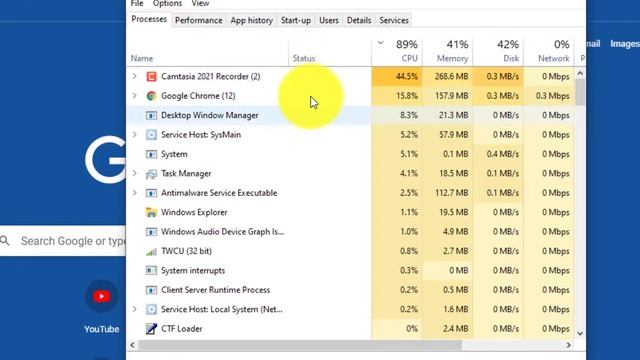Image resolution: width=640 pixels, height=360 pixels.
Task: Click the Google Chrome process icon
Action: 151,96
